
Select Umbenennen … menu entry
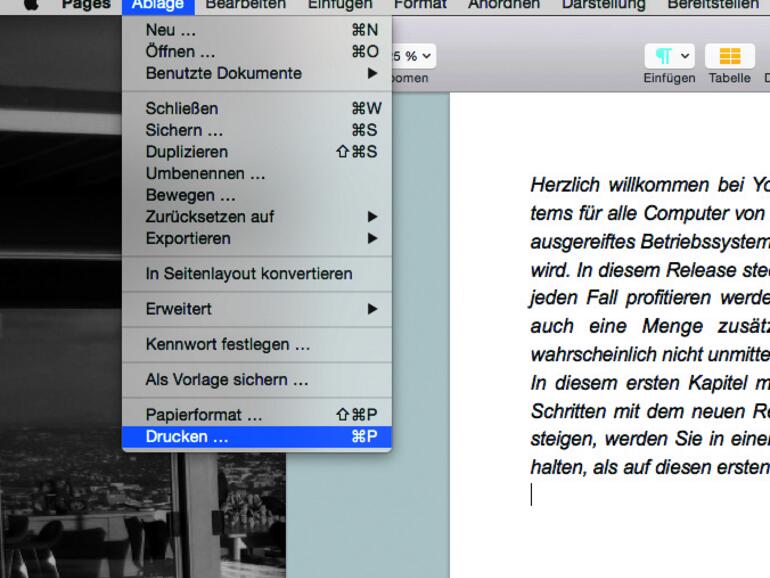(257, 173)
